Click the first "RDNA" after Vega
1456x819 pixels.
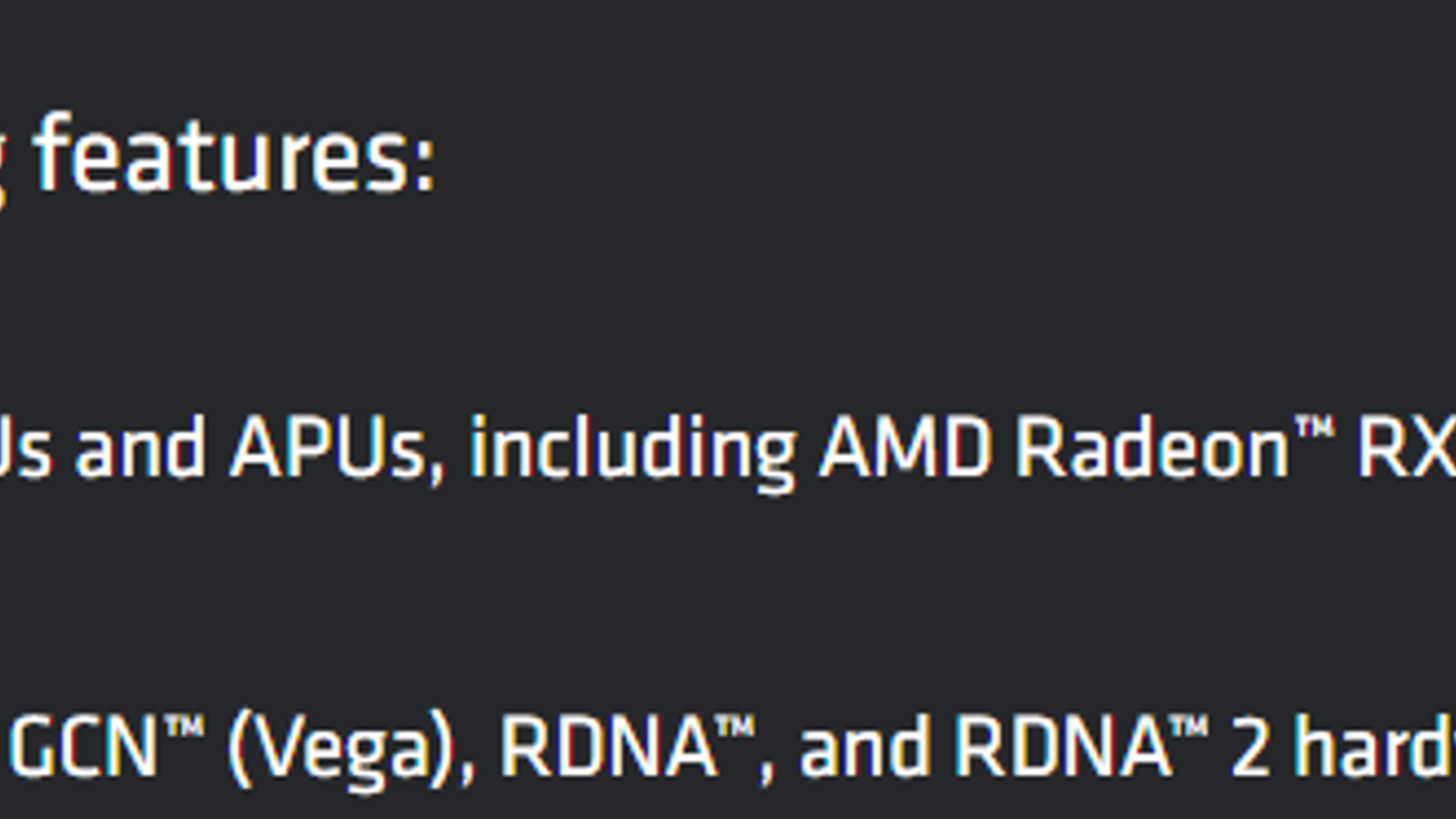[607, 748]
